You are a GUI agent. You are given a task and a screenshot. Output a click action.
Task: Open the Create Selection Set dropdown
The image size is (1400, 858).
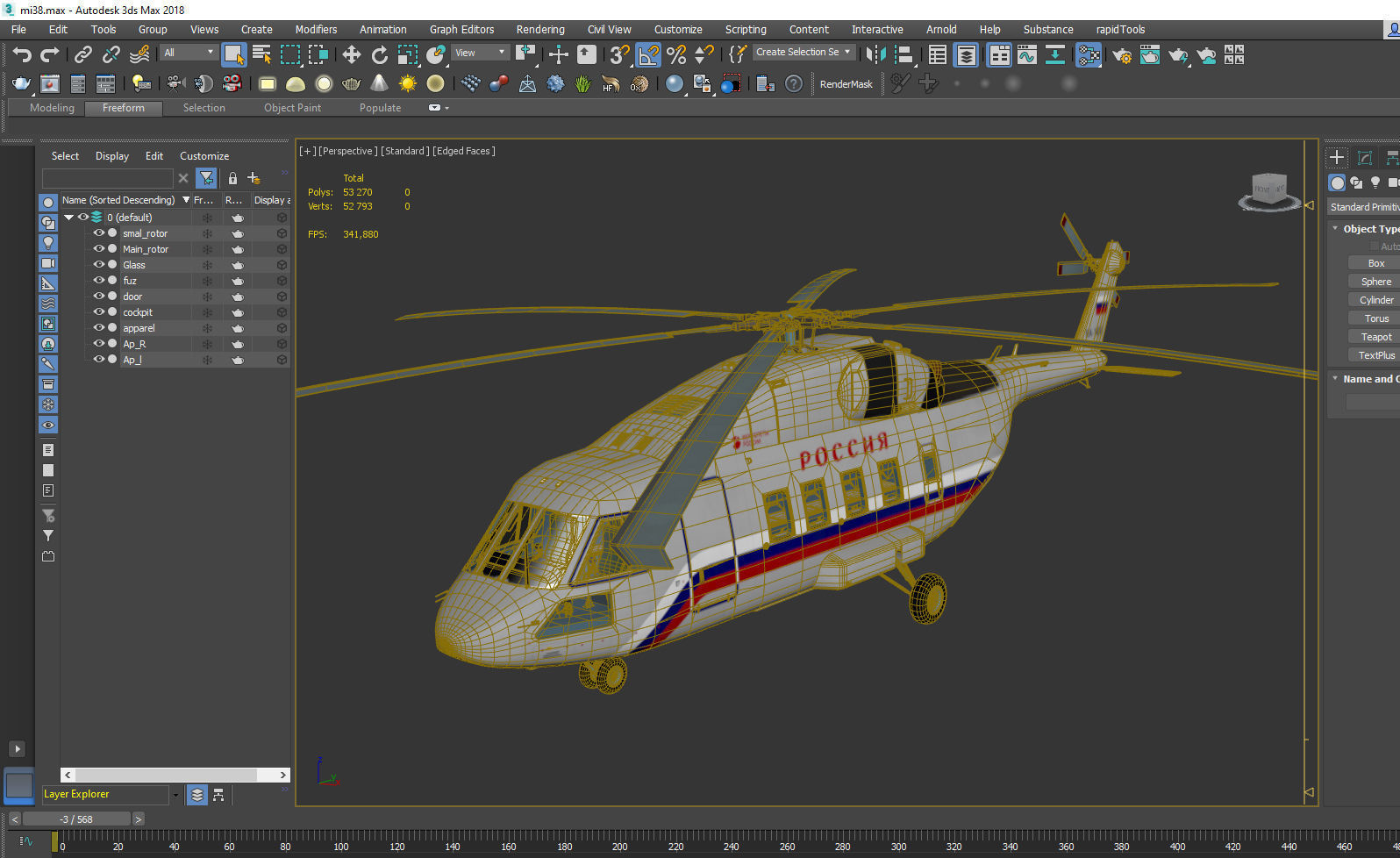click(x=804, y=53)
